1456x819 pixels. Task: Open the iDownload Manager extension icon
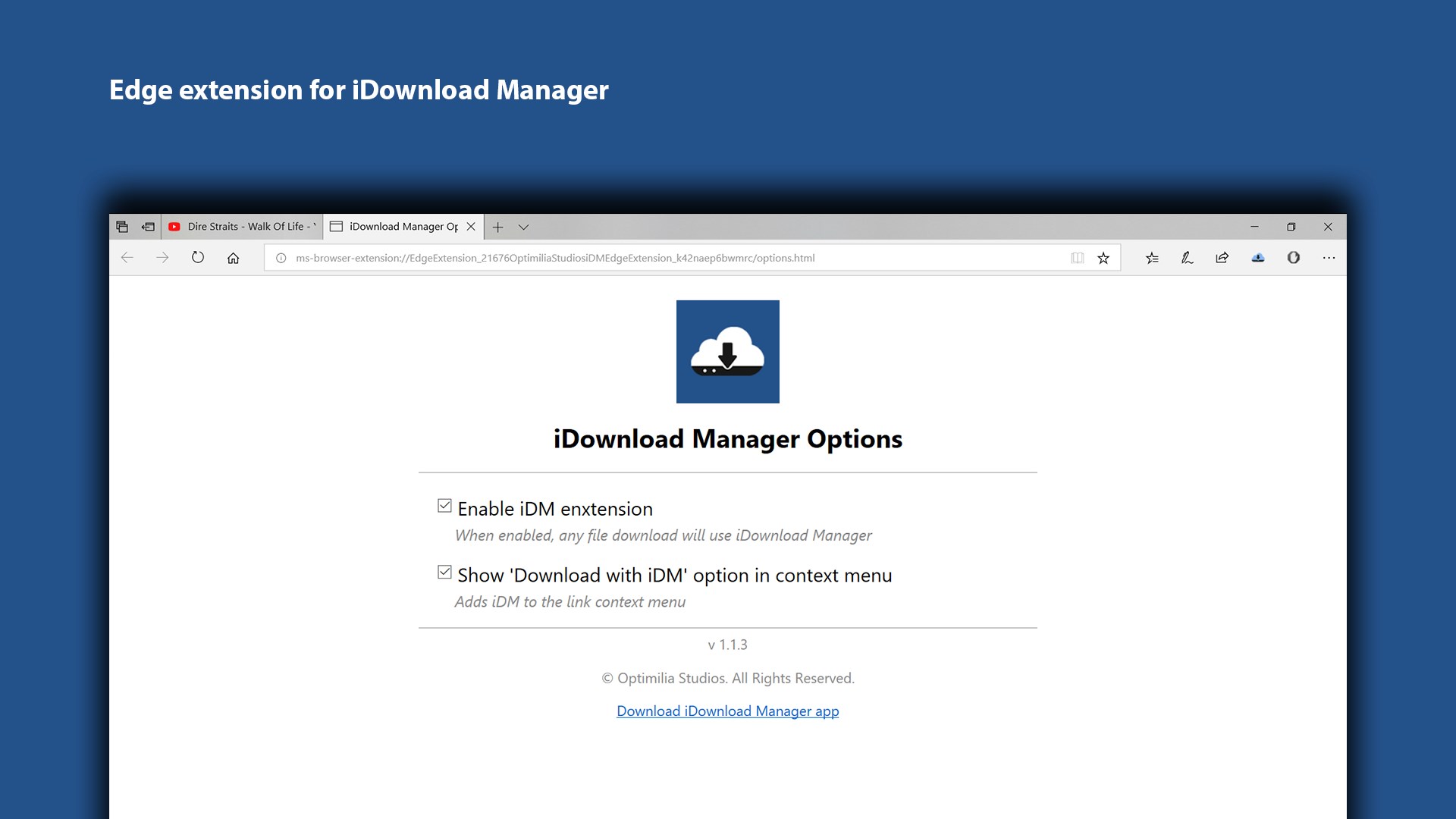pos(1258,258)
